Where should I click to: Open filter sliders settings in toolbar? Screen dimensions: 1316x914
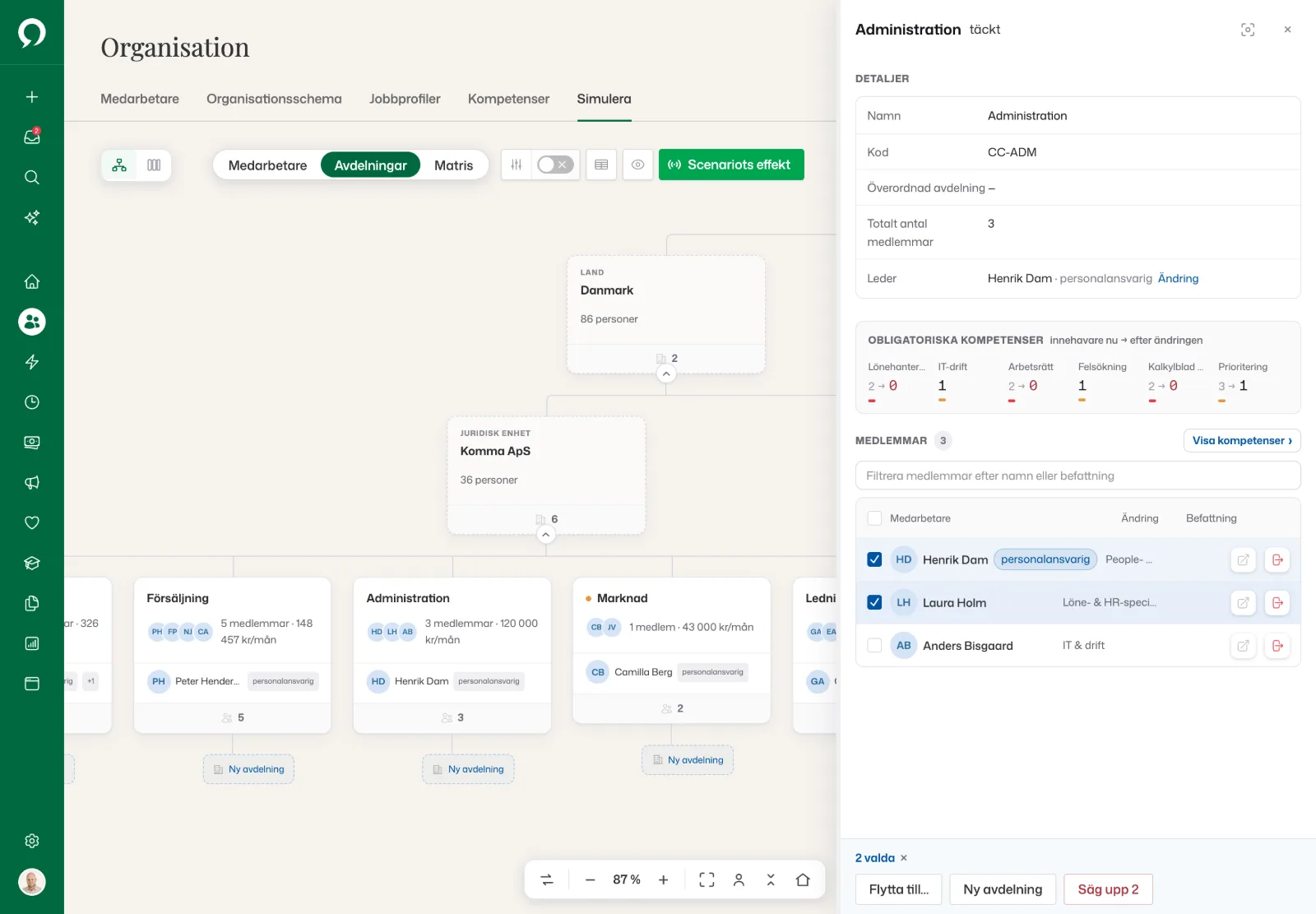tap(517, 165)
